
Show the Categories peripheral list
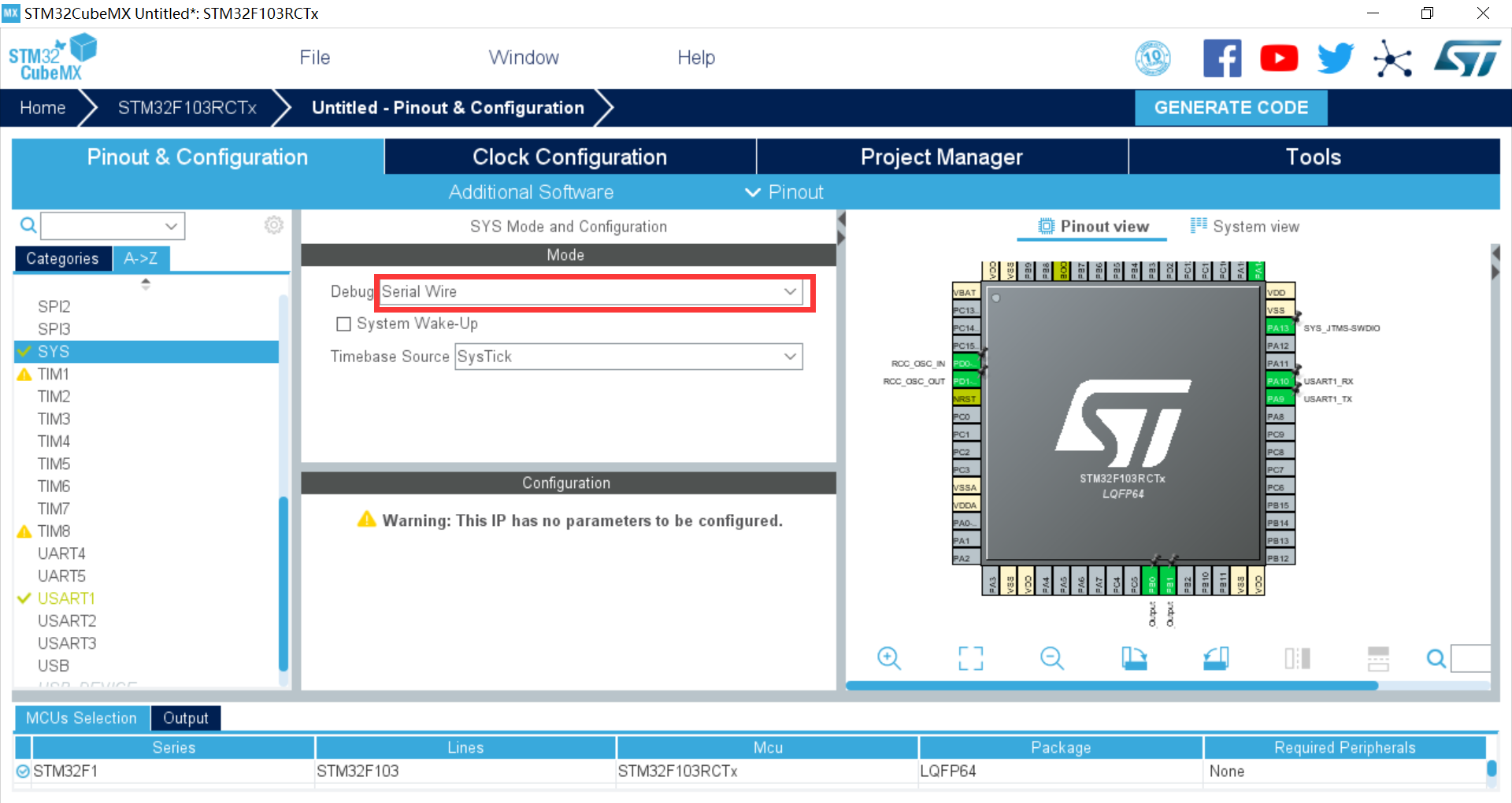tap(62, 258)
